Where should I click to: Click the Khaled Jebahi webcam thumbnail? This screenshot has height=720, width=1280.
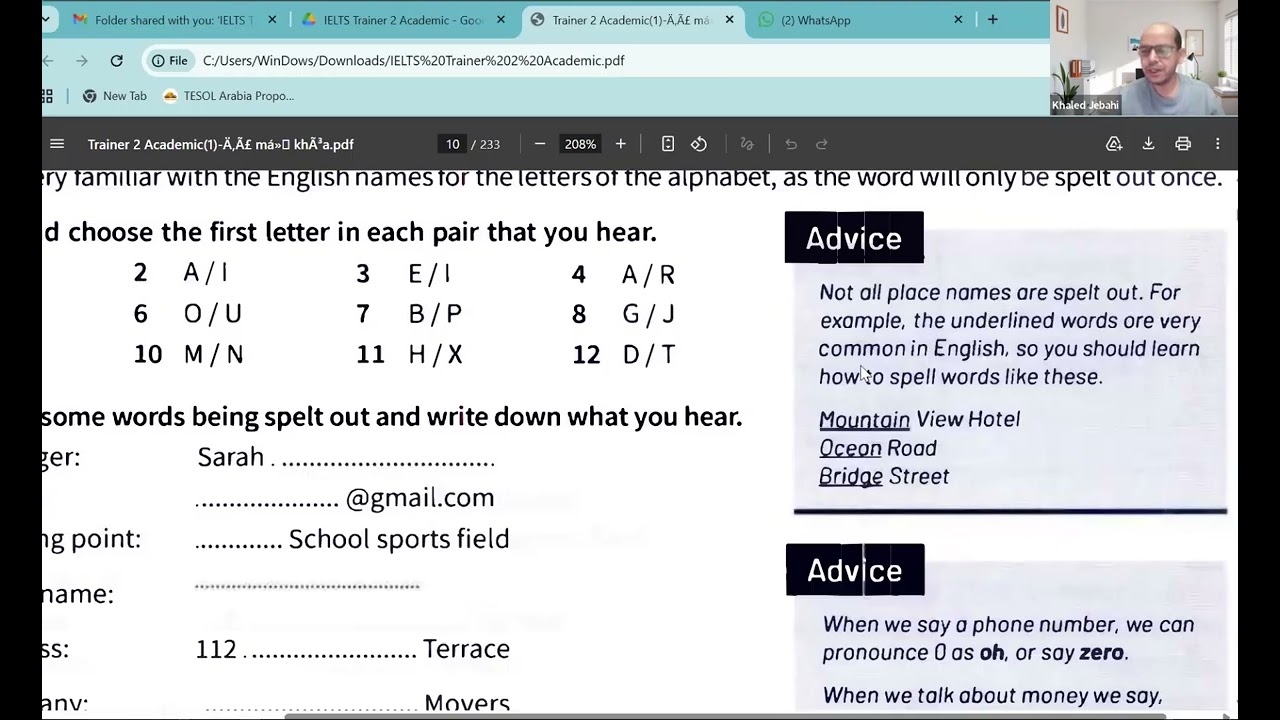pos(1144,58)
